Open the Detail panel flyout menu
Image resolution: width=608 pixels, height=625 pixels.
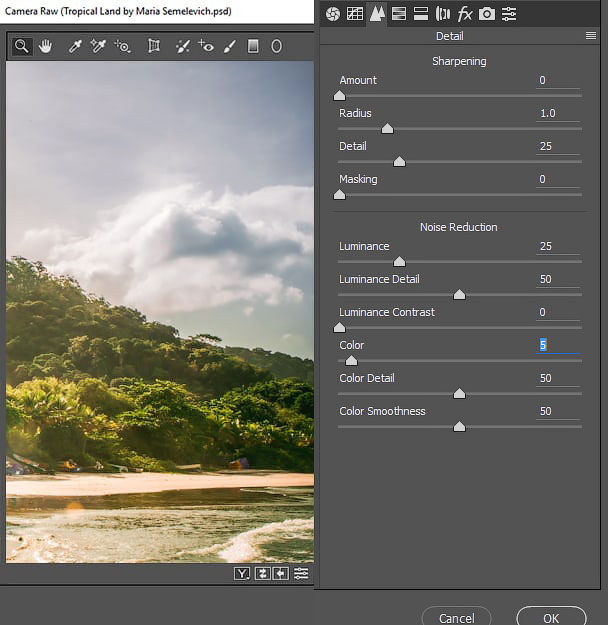click(591, 36)
